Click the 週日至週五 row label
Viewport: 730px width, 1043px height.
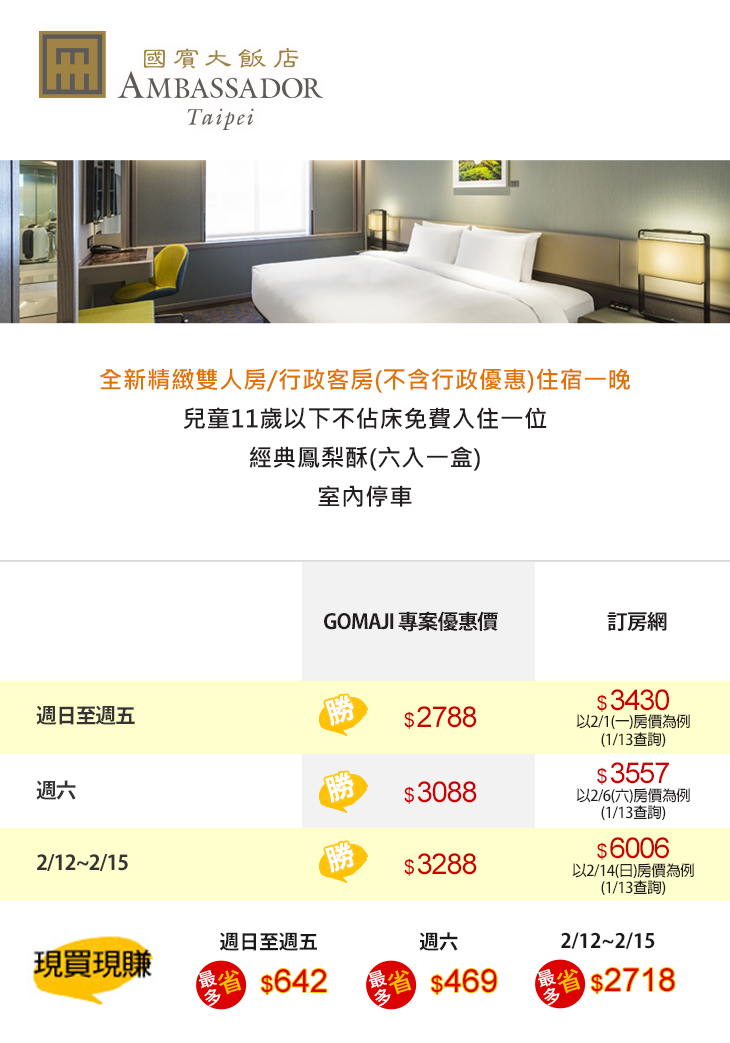click(85, 717)
